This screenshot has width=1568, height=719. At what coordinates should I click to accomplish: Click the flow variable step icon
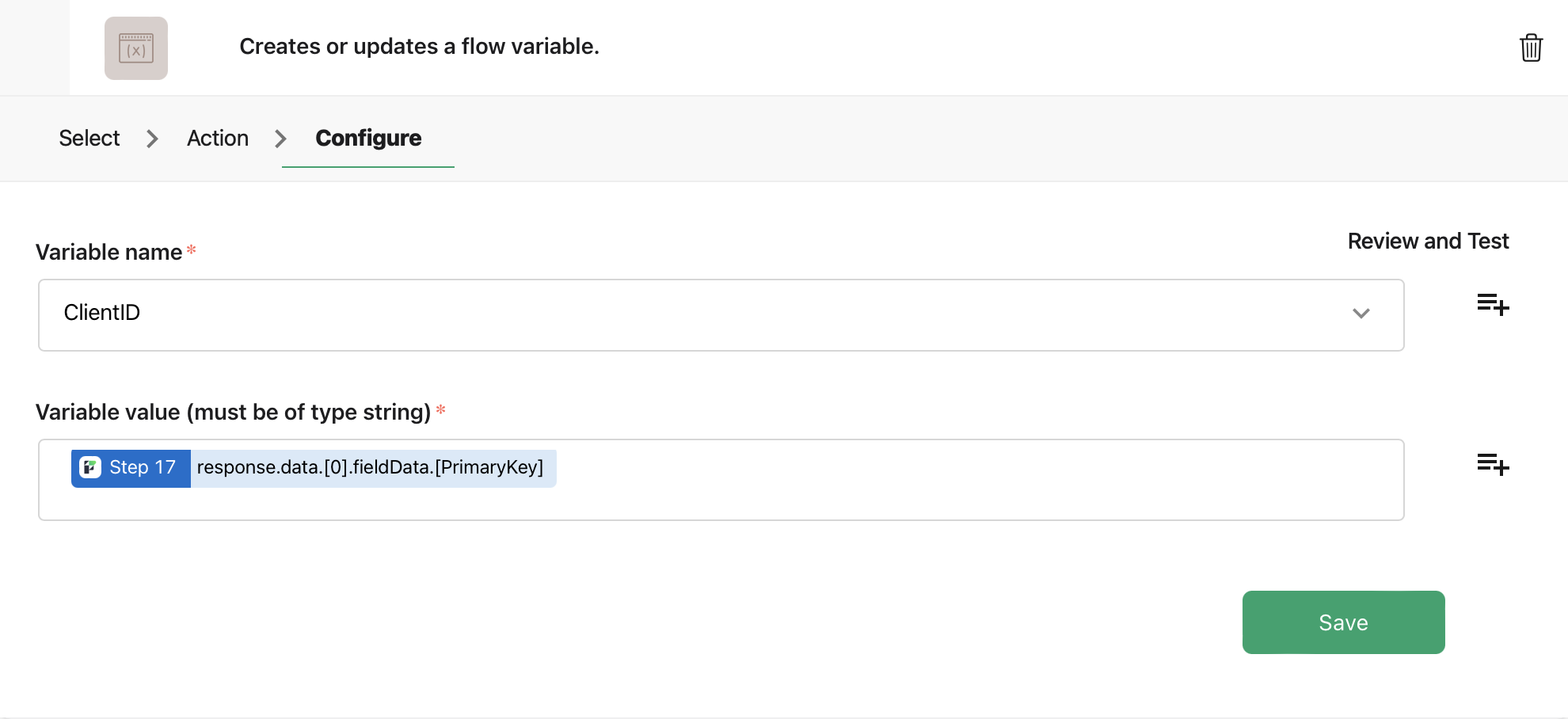coord(135,48)
